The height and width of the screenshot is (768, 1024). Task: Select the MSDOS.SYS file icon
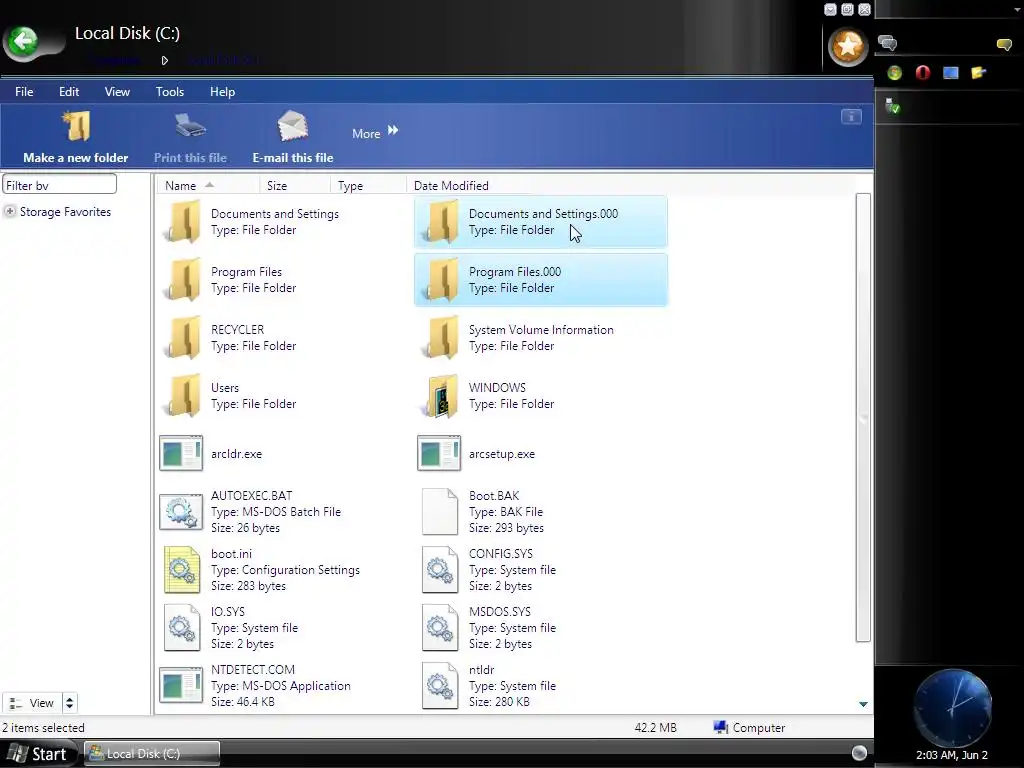[440, 628]
